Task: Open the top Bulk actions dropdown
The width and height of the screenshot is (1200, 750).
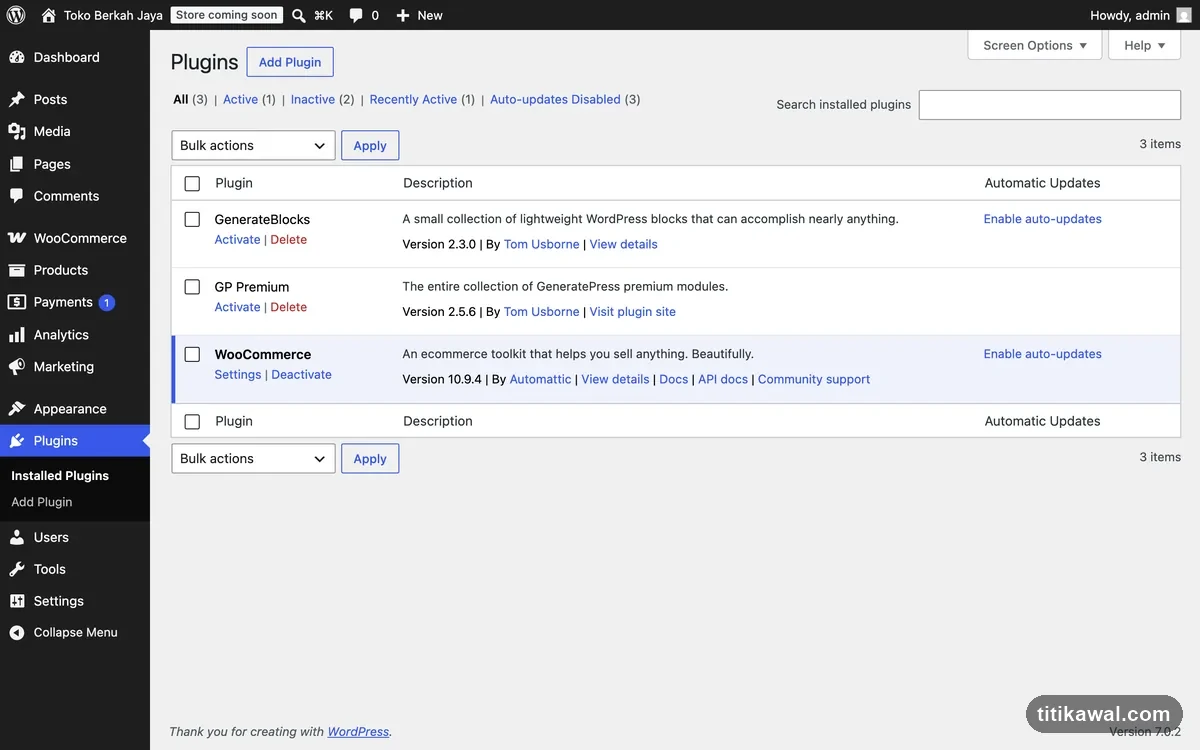Action: 253,145
